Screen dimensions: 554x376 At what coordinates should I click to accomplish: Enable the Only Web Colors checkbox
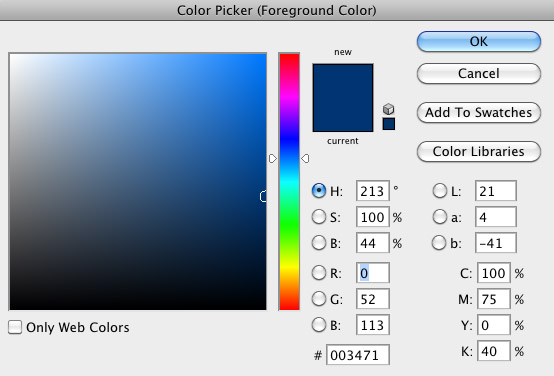[15, 327]
